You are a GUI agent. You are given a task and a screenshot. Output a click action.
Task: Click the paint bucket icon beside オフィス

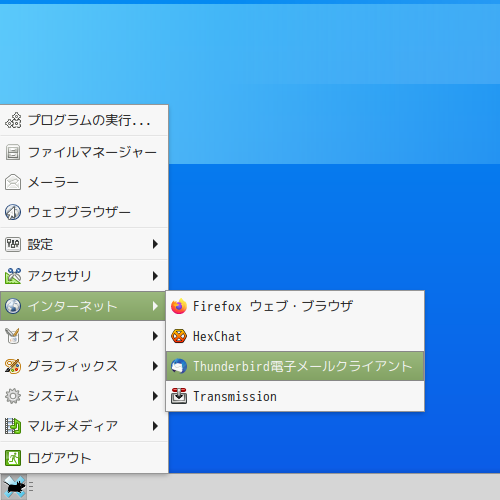click(x=13, y=336)
